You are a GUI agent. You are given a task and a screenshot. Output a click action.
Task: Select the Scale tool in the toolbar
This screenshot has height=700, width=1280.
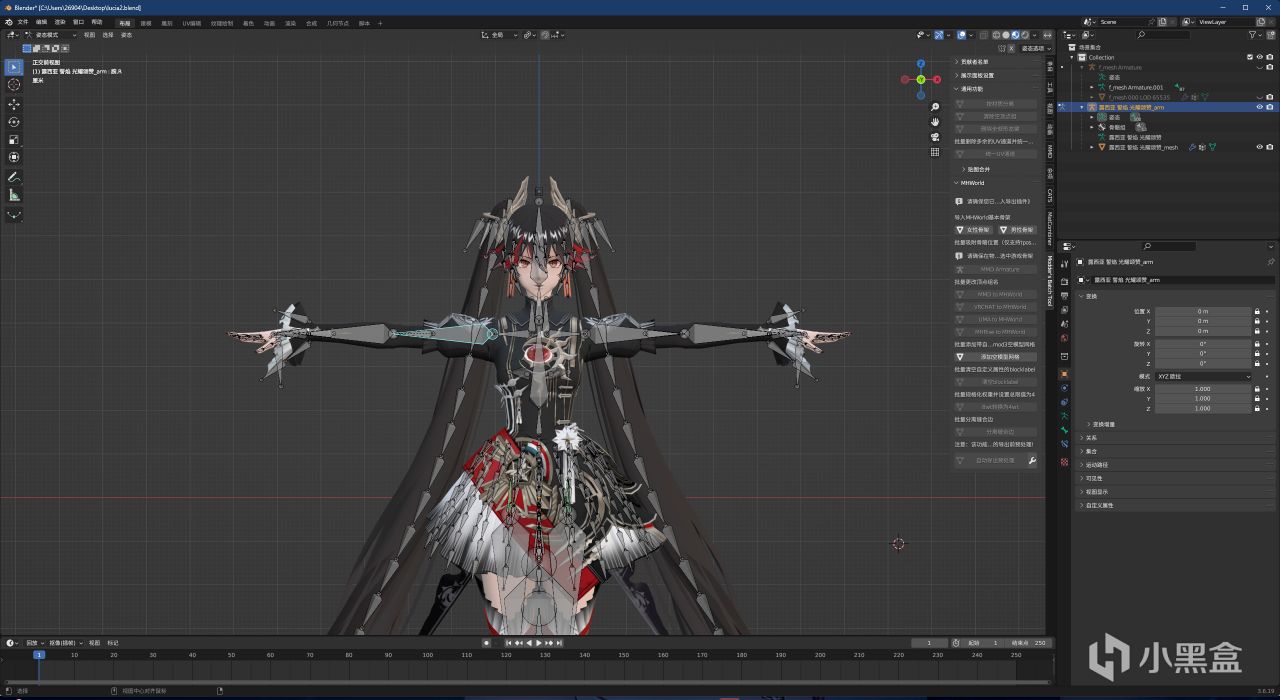coord(14,140)
